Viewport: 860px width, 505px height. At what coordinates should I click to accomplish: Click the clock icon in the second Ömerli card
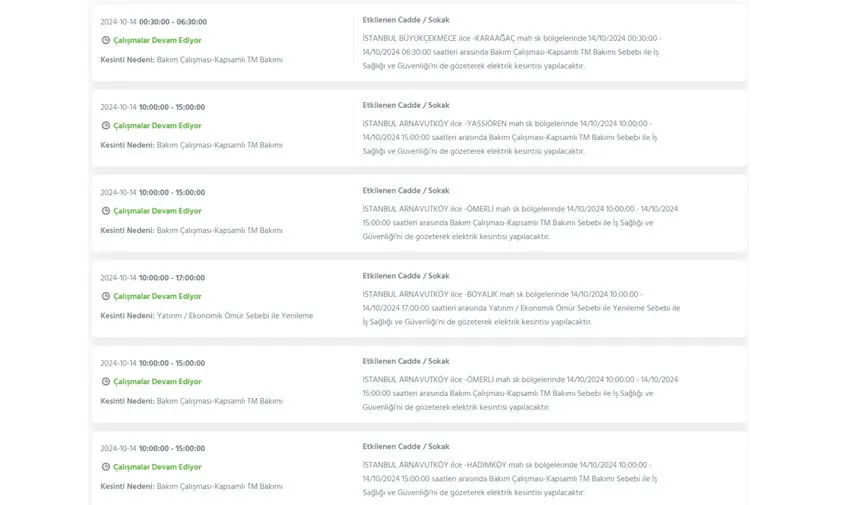coord(106,381)
